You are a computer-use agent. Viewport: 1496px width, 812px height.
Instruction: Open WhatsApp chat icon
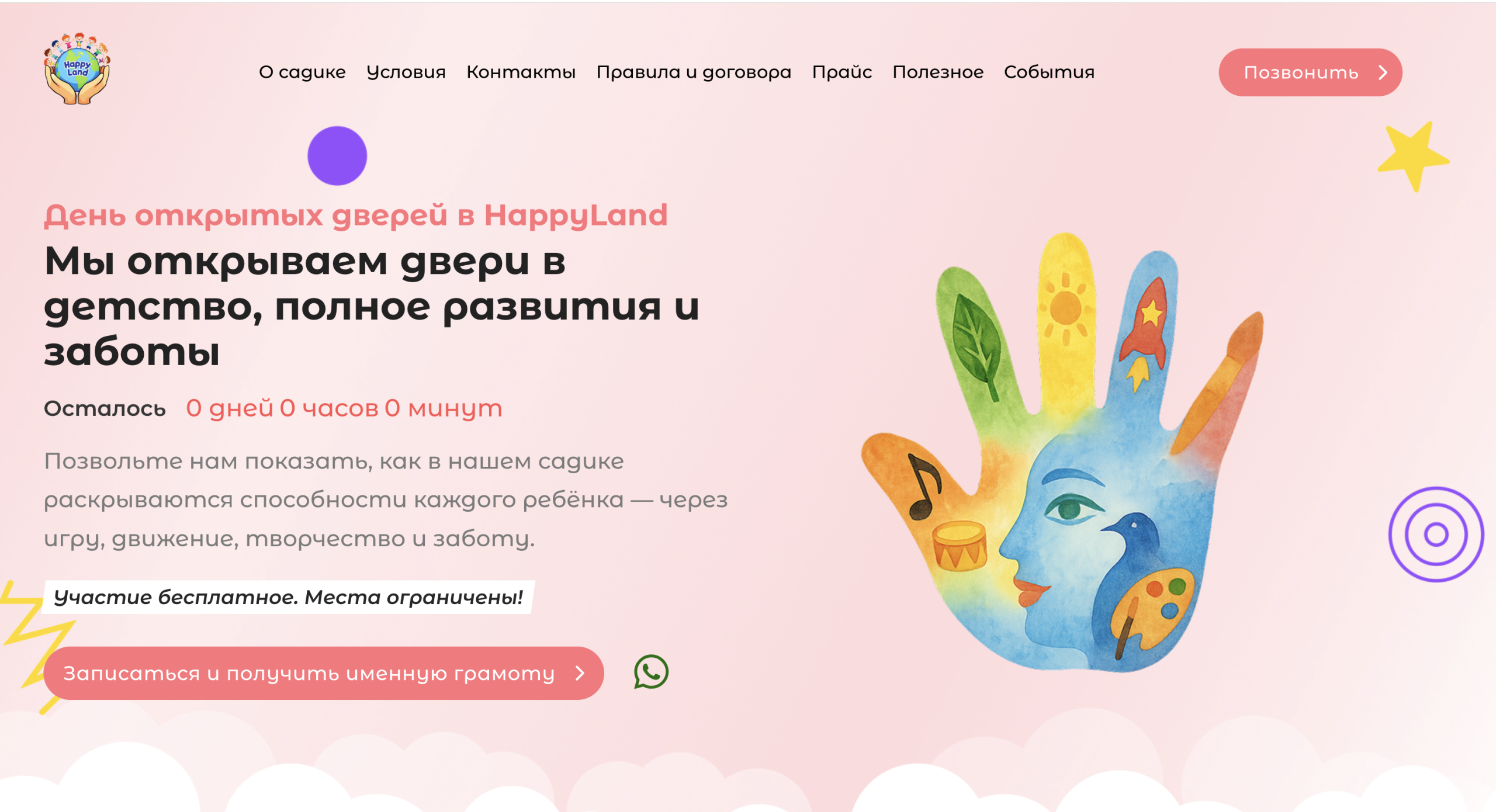(651, 672)
